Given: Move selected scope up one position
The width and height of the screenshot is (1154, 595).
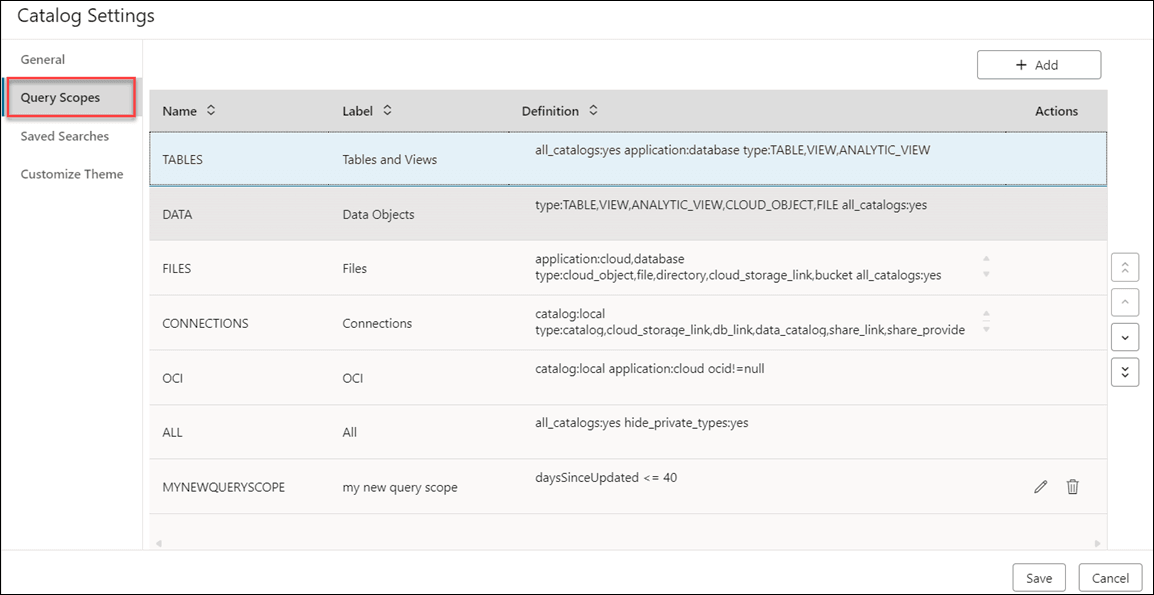Looking at the screenshot, I should point(1124,302).
